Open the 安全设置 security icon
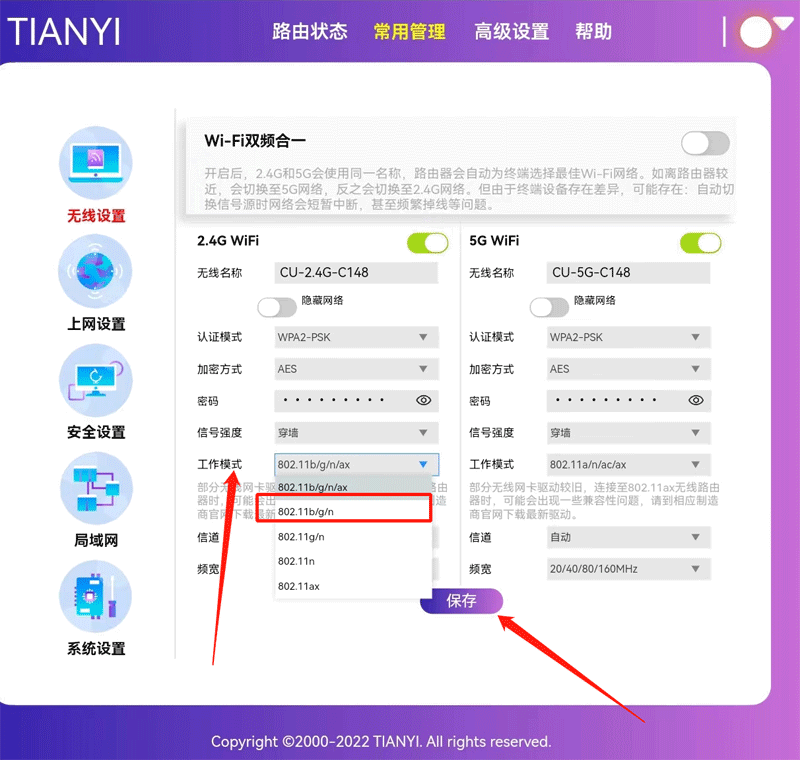 pos(95,382)
